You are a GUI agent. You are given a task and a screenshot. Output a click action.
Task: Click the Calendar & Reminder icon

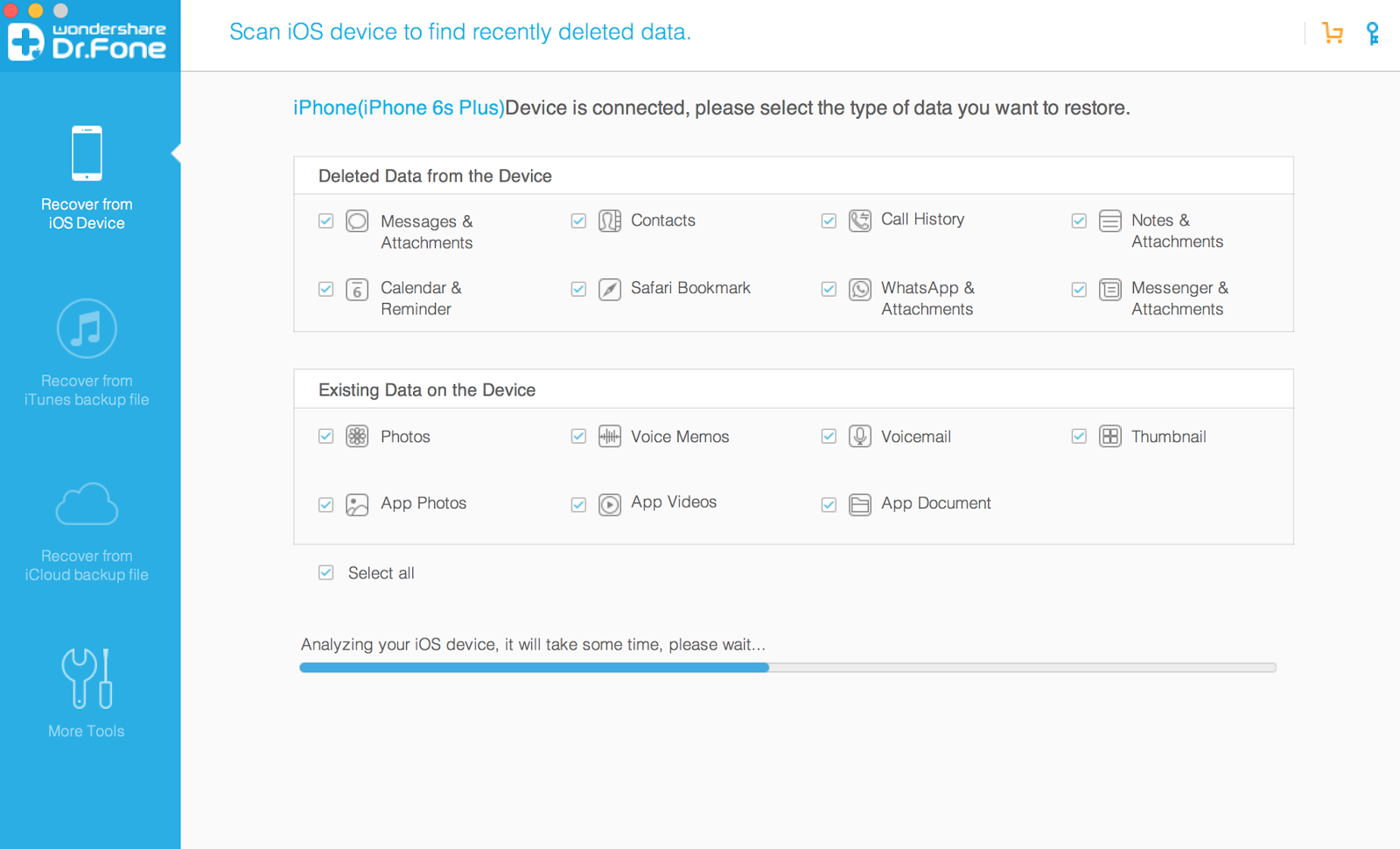pos(357,289)
